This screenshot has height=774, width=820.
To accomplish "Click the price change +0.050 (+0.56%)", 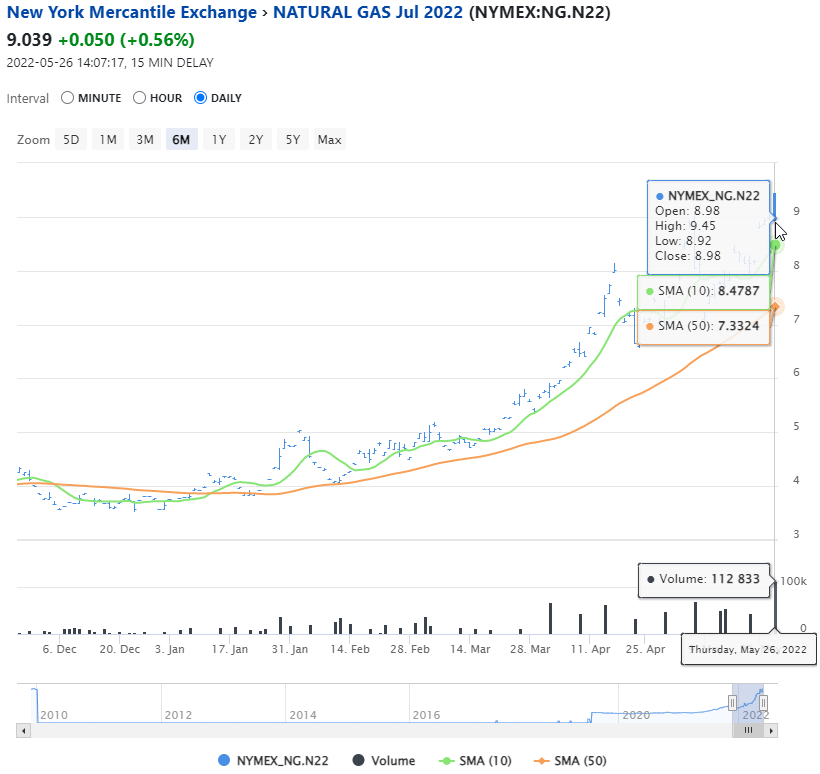I will (x=126, y=40).
